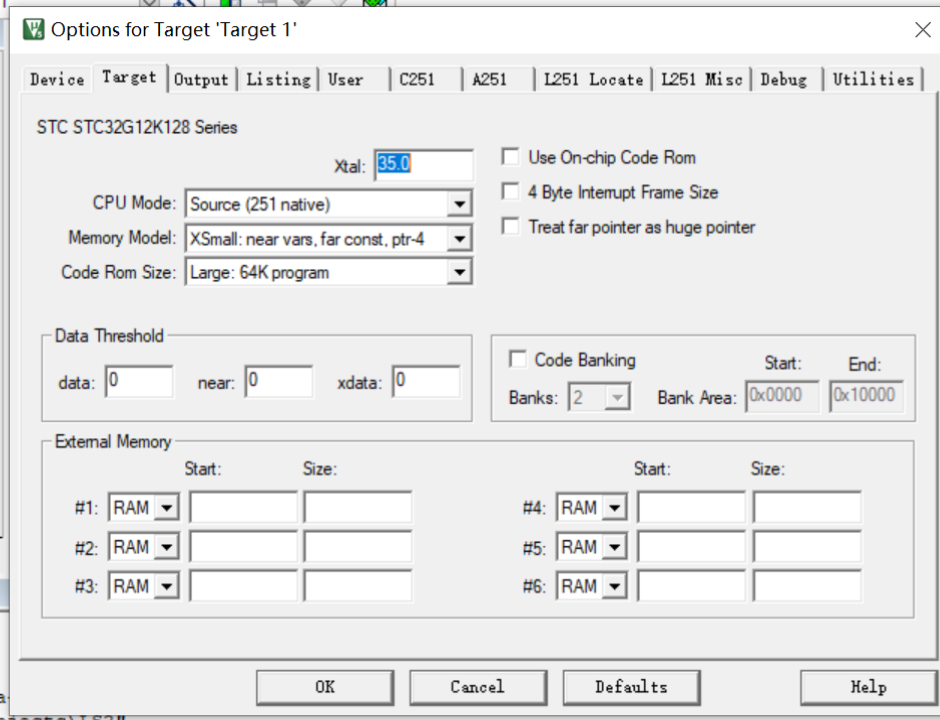Open the L251 Misc tab
This screenshot has width=940, height=720.
(701, 80)
